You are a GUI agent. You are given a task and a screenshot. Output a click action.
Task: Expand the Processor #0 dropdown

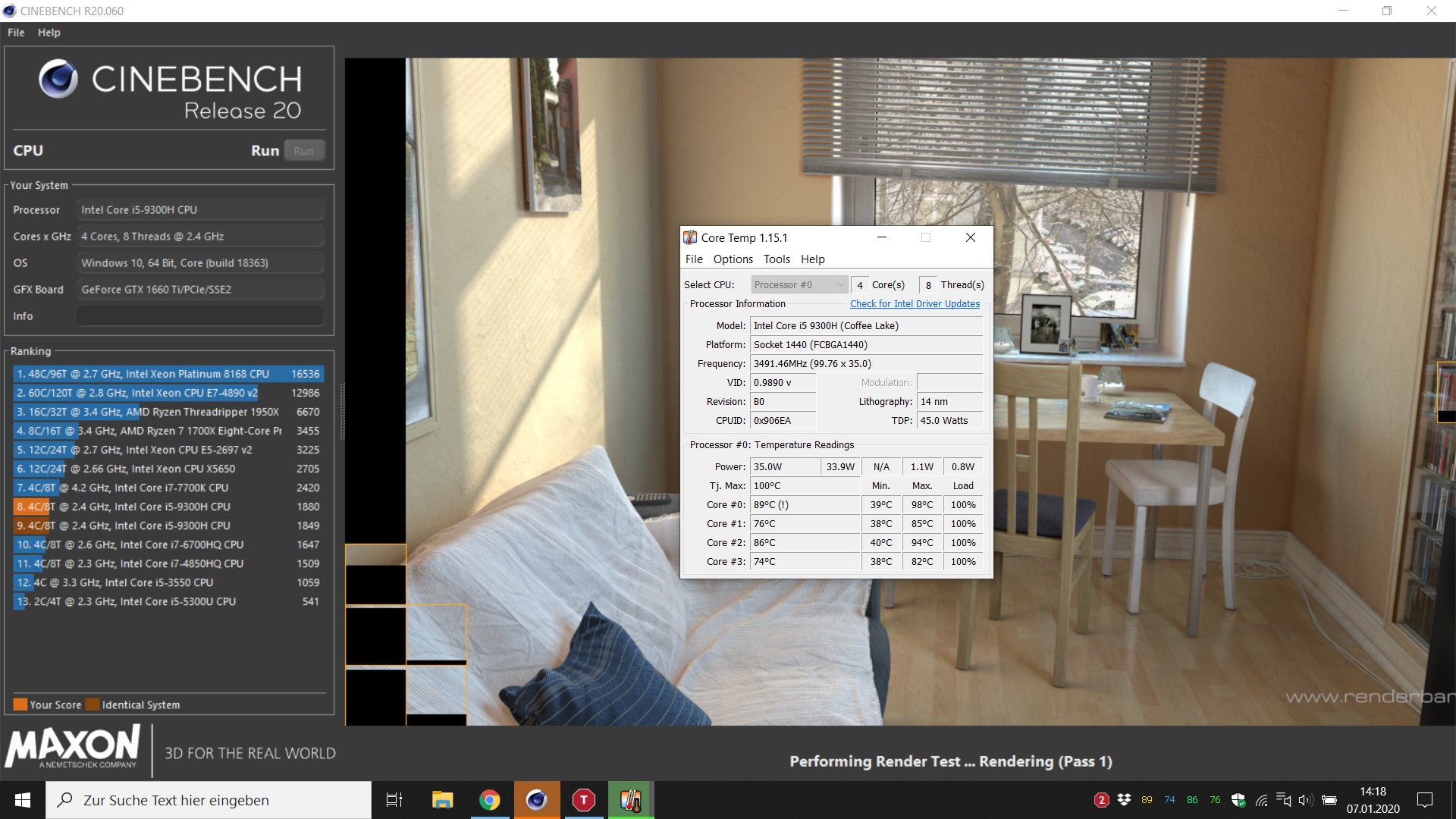point(799,284)
